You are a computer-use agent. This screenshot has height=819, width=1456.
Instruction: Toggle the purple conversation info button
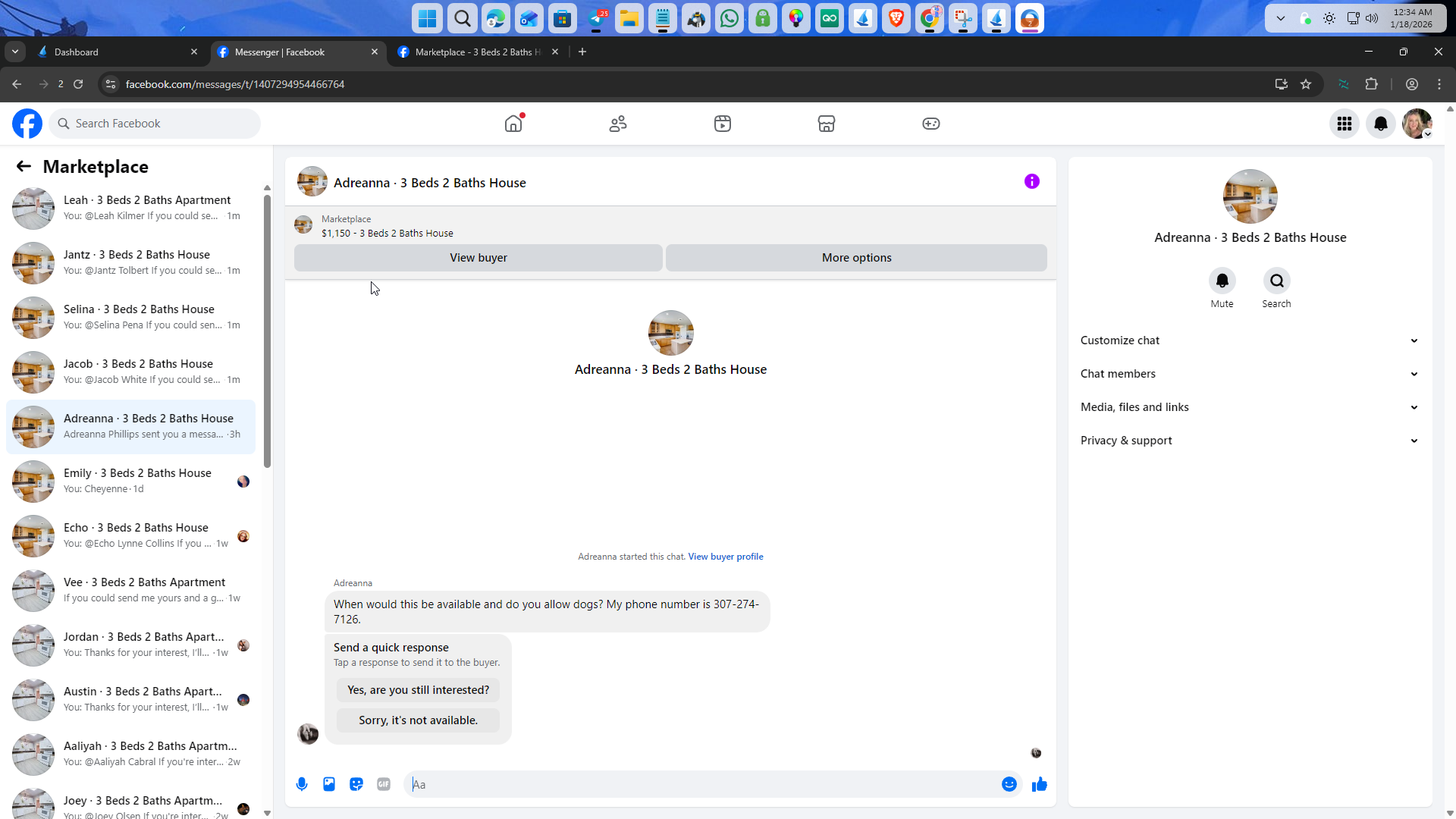click(x=1032, y=181)
